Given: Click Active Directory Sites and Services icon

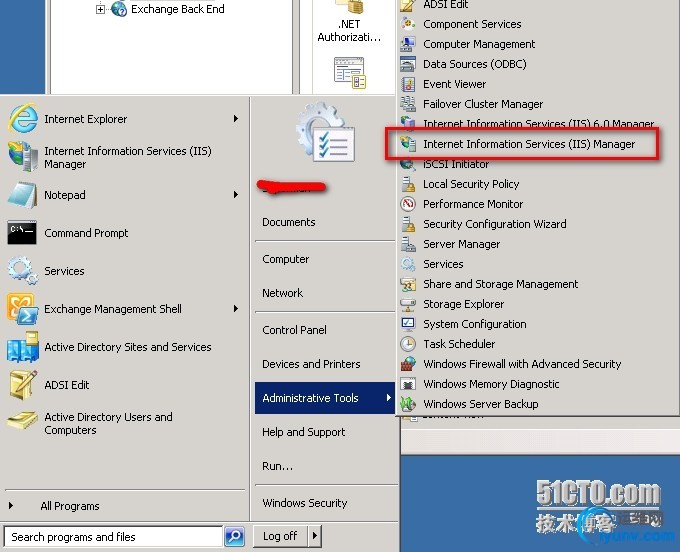Looking at the screenshot, I should (23, 347).
